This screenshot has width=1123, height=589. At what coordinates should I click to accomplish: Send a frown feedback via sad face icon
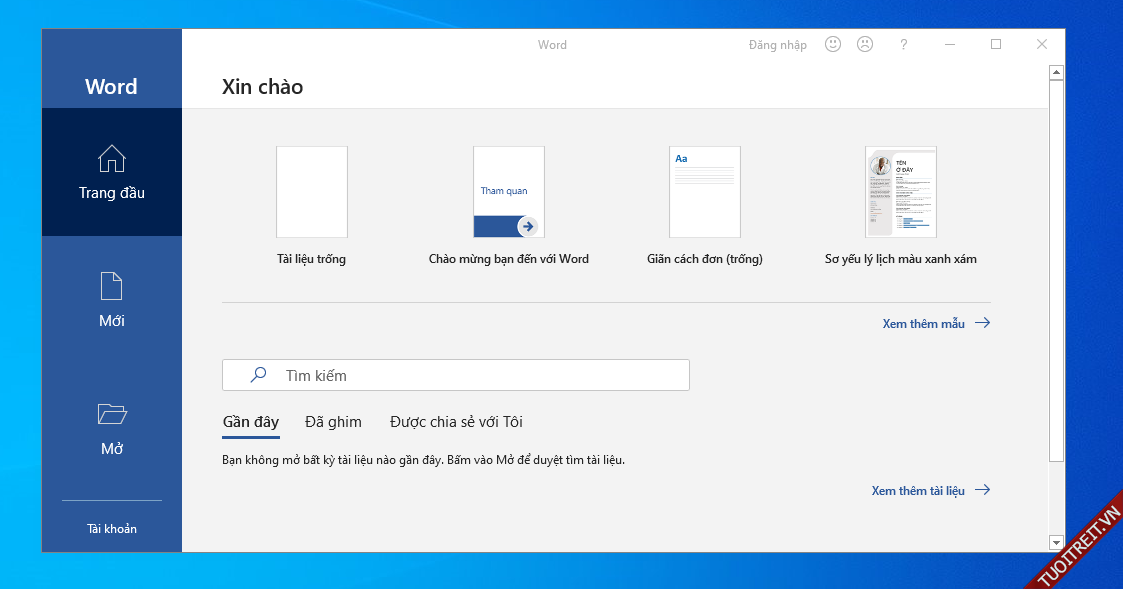pyautogui.click(x=865, y=44)
